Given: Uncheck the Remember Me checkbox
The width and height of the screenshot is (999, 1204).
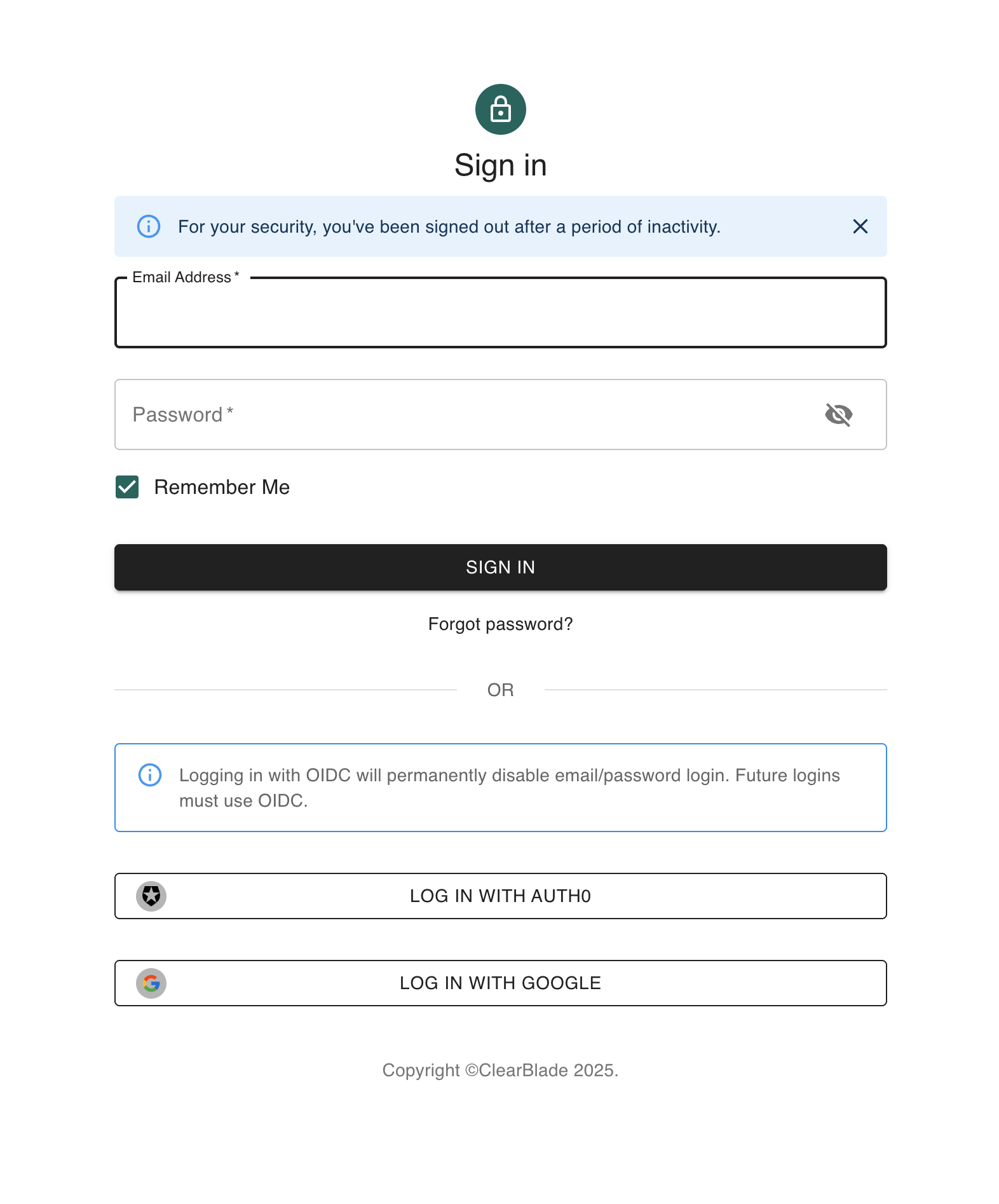Looking at the screenshot, I should pyautogui.click(x=127, y=487).
